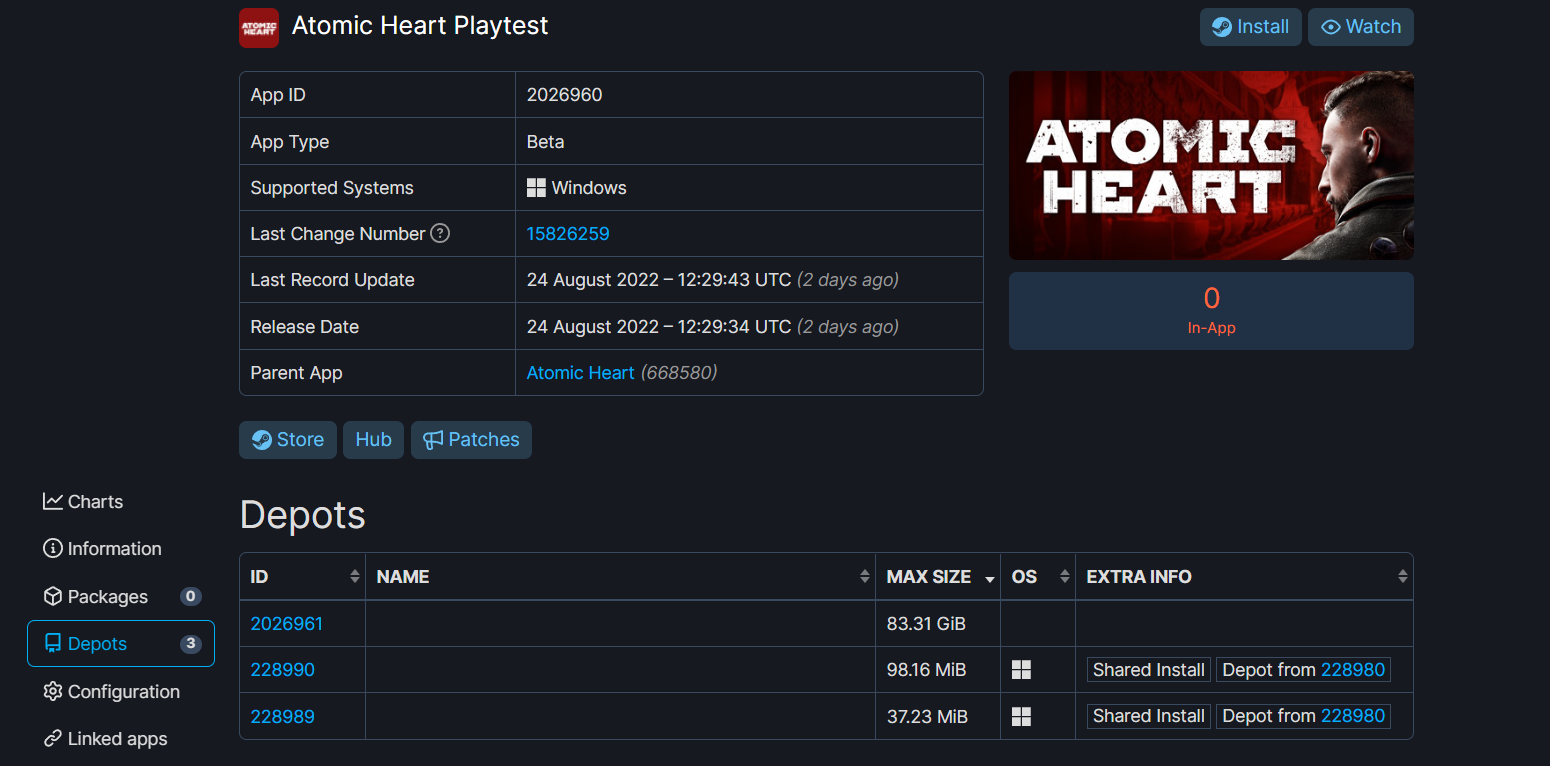Image resolution: width=1550 pixels, height=766 pixels.
Task: Click Shared Install tag in row 228990
Action: (1149, 670)
